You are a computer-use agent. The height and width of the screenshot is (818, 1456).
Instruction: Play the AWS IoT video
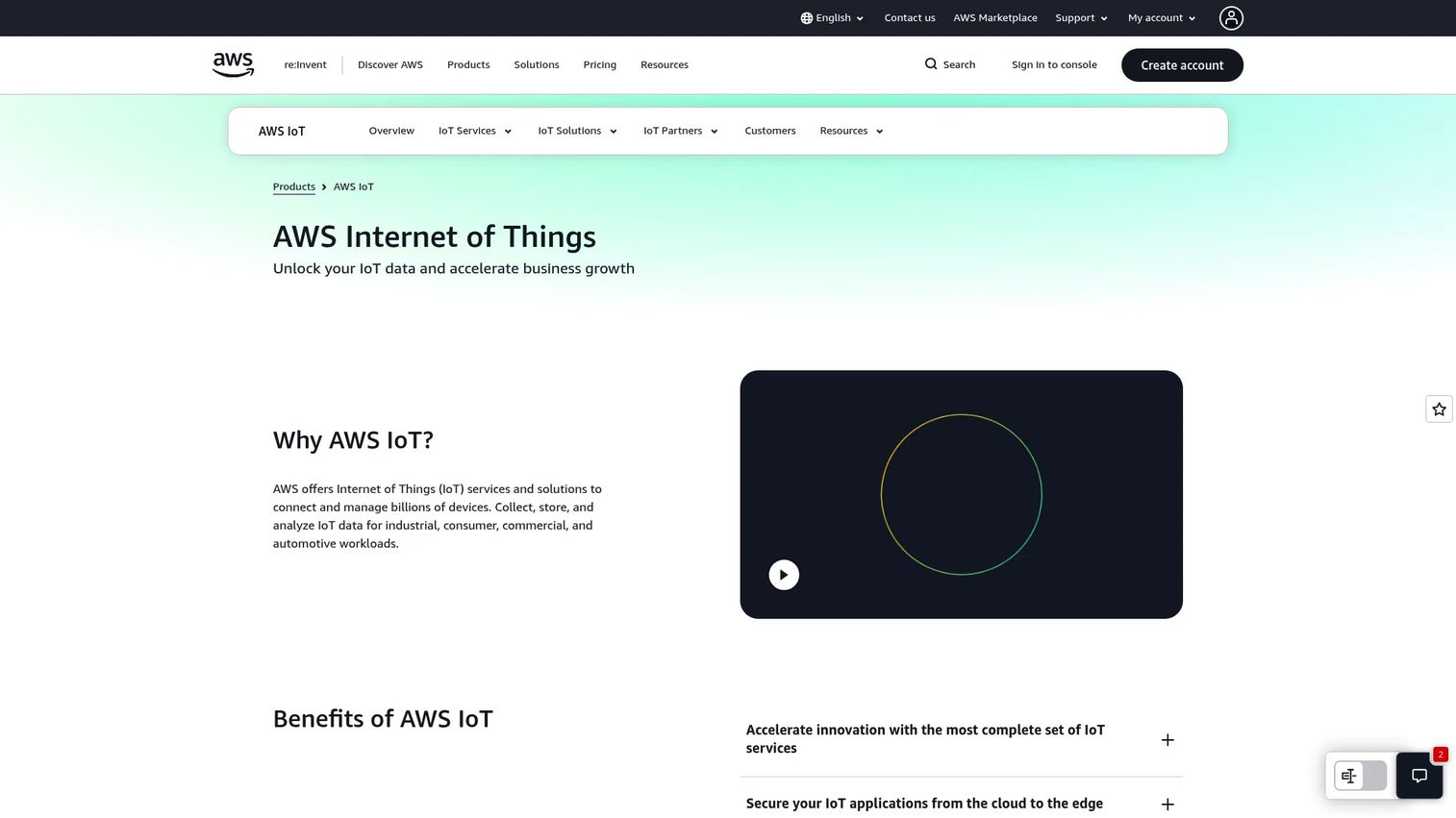point(784,575)
